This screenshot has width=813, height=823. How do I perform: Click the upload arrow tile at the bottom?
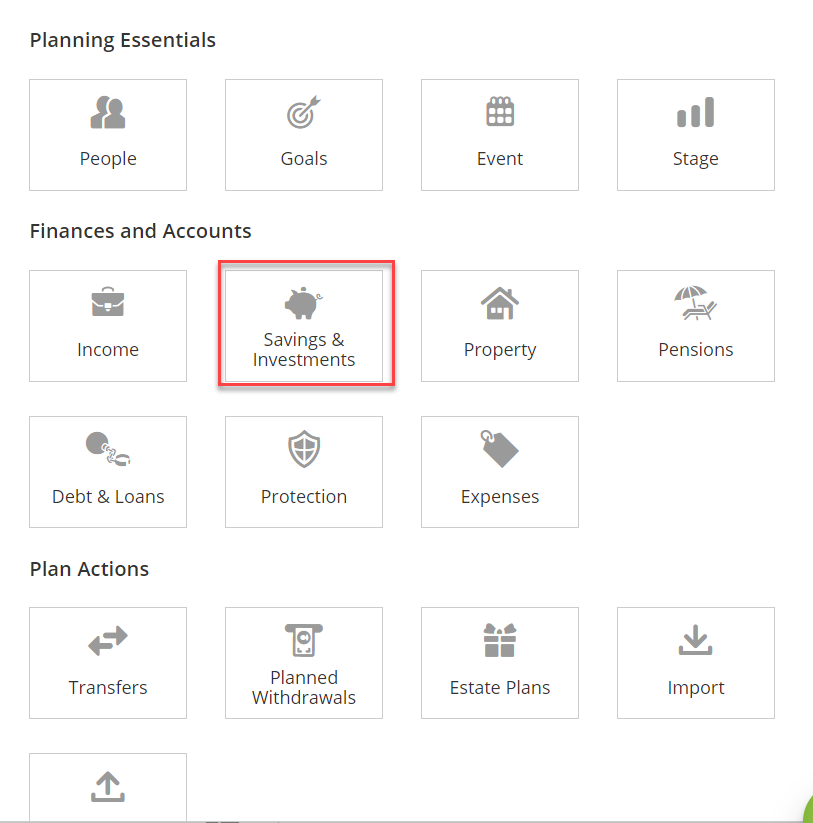click(x=108, y=787)
